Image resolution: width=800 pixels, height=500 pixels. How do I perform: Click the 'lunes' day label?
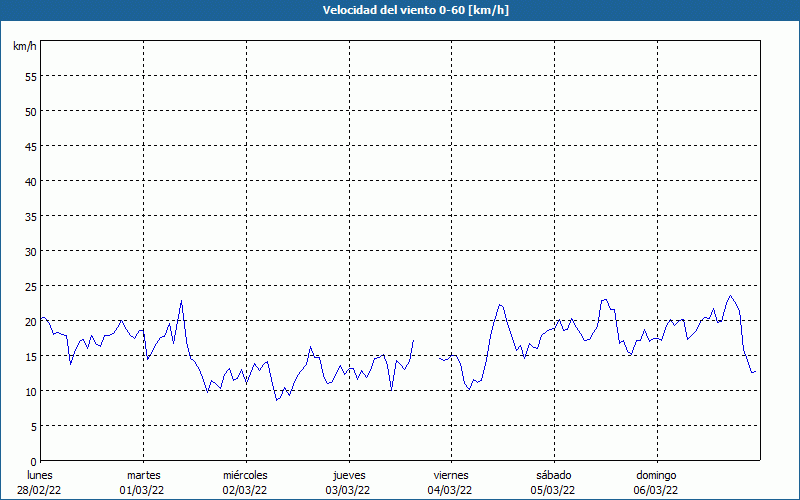tap(40, 475)
